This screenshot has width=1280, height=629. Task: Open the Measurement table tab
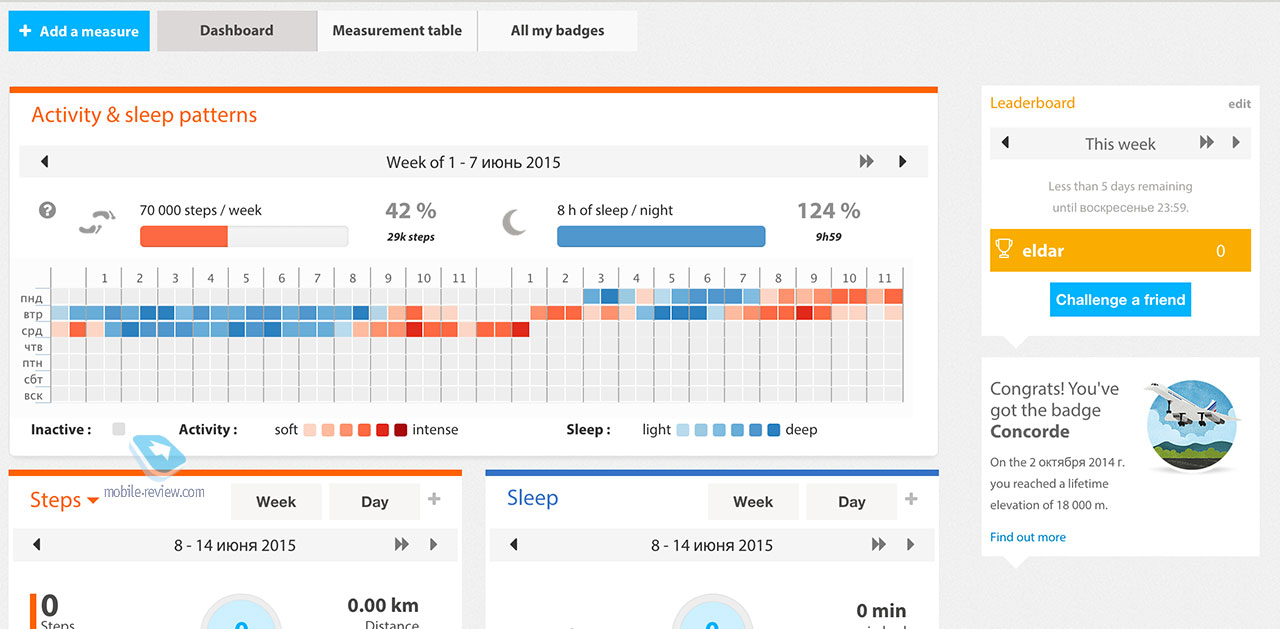pyautogui.click(x=397, y=31)
